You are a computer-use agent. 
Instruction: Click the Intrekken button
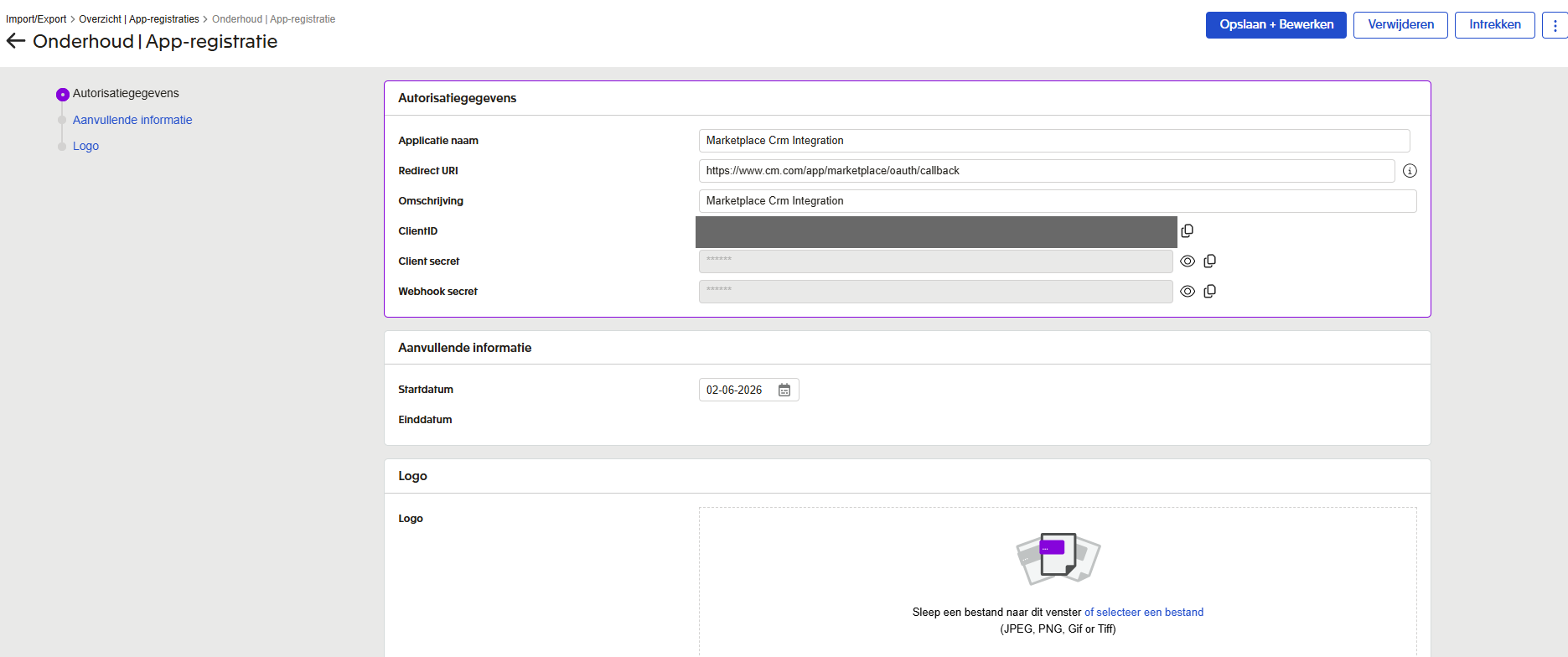[x=1495, y=25]
